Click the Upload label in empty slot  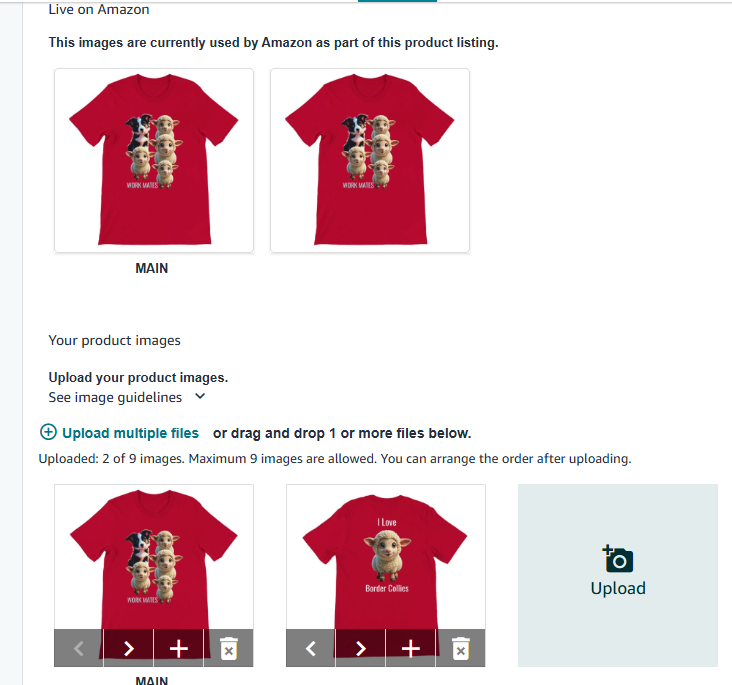[x=618, y=588]
